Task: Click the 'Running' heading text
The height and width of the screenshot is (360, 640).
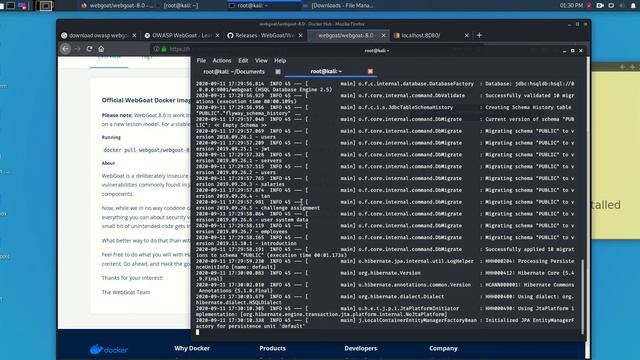Action: point(111,137)
